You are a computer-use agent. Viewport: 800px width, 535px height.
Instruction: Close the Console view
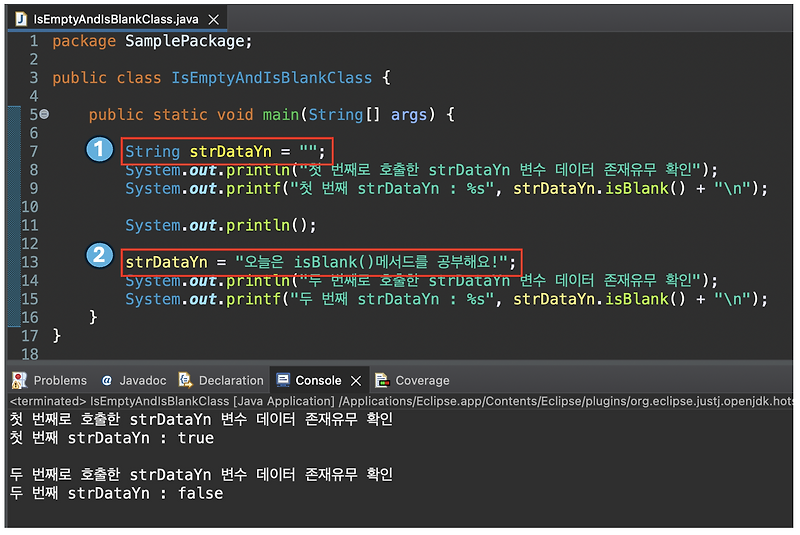(x=356, y=381)
